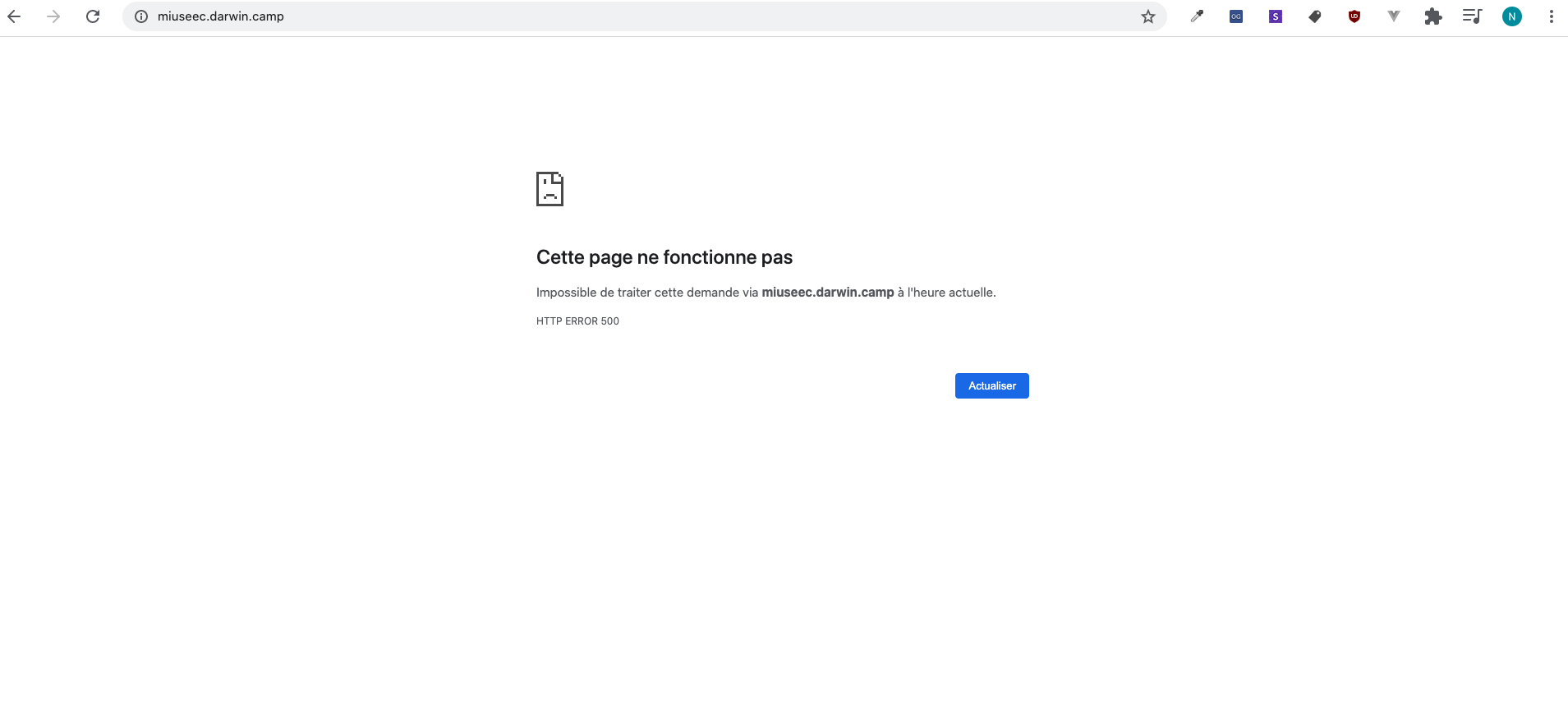Viewport: 1568px width, 724px height.
Task: Open the media controls music-note button
Action: pos(1472,16)
